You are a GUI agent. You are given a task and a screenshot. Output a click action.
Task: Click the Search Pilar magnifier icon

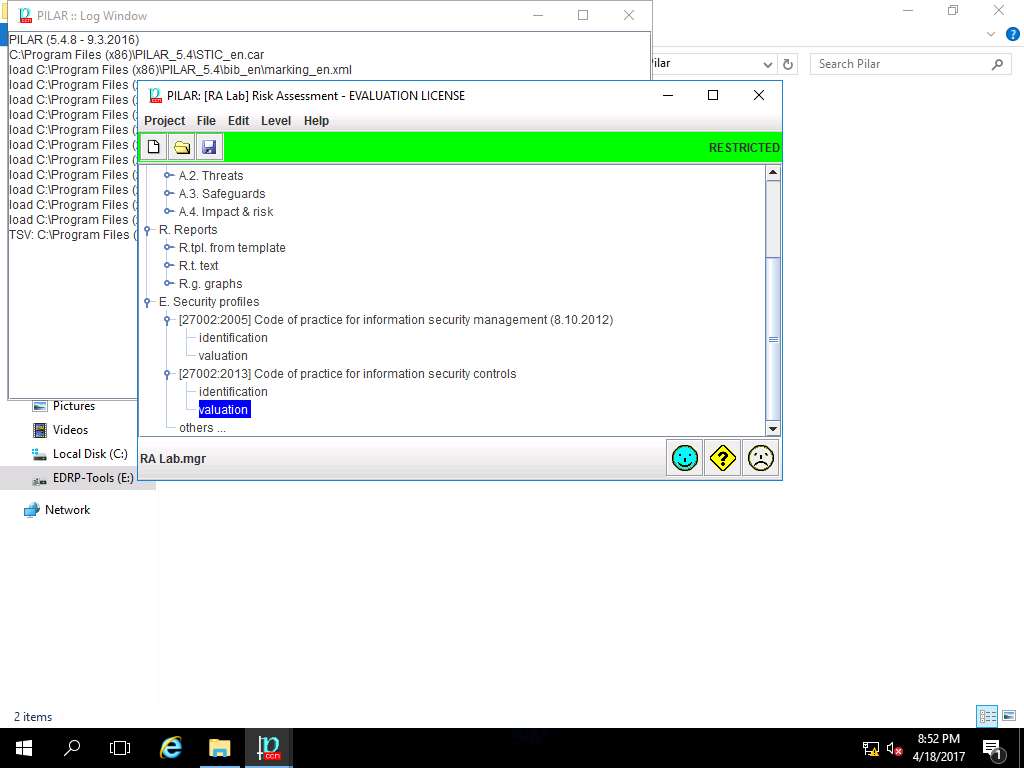point(997,64)
